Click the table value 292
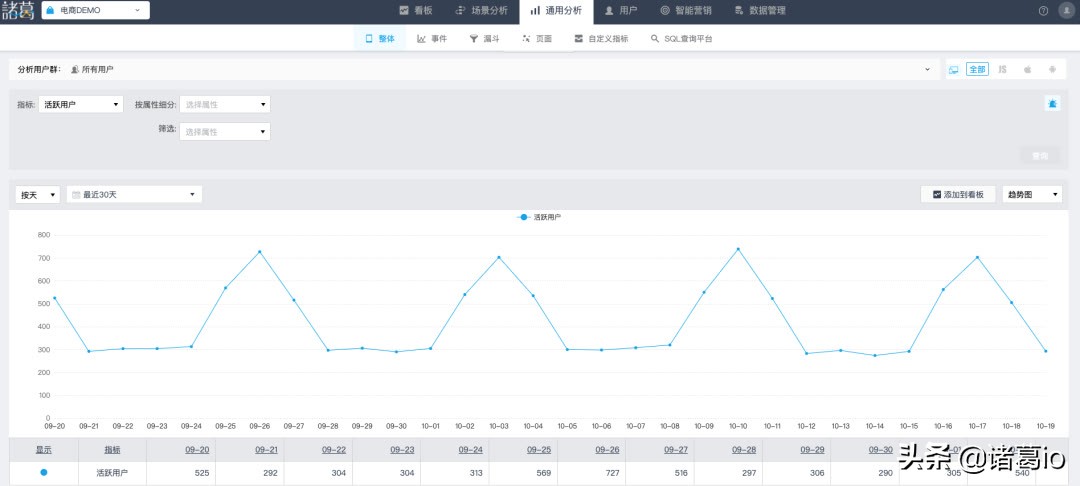The image size is (1080, 486). click(x=271, y=473)
